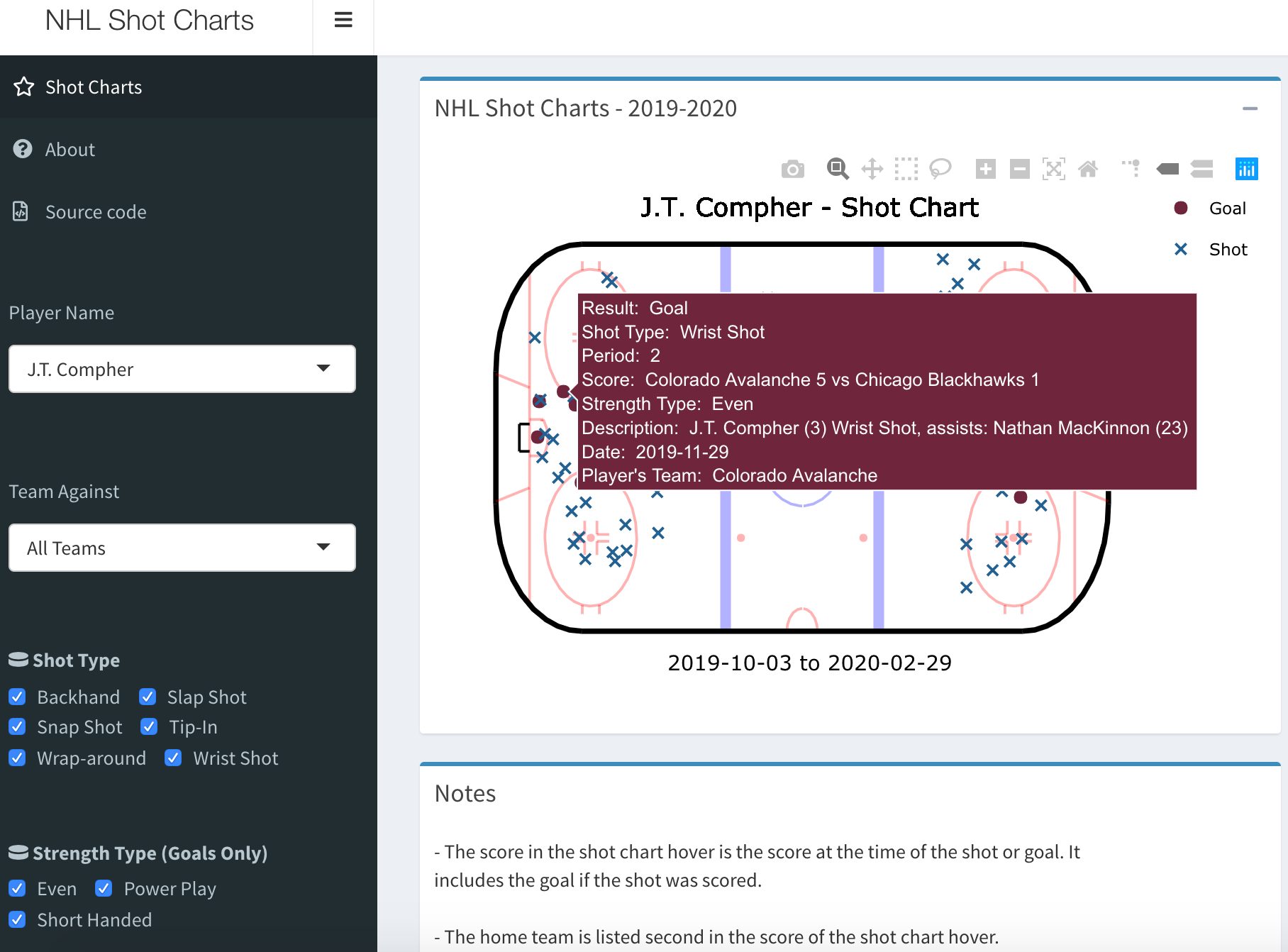Activate the Lasso Select tool

(x=940, y=169)
